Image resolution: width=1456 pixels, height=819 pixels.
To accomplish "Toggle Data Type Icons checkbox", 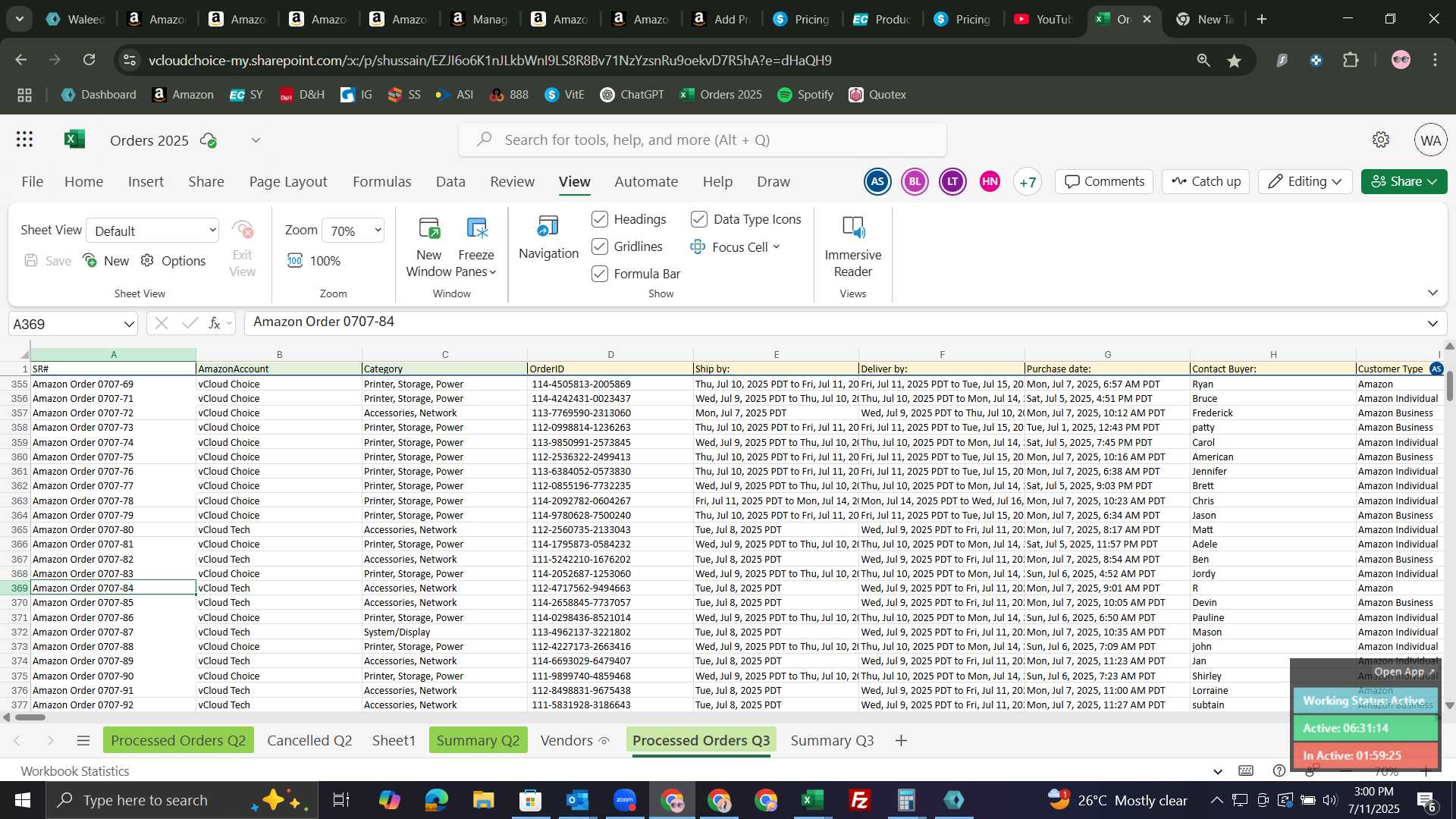I will coord(699,219).
